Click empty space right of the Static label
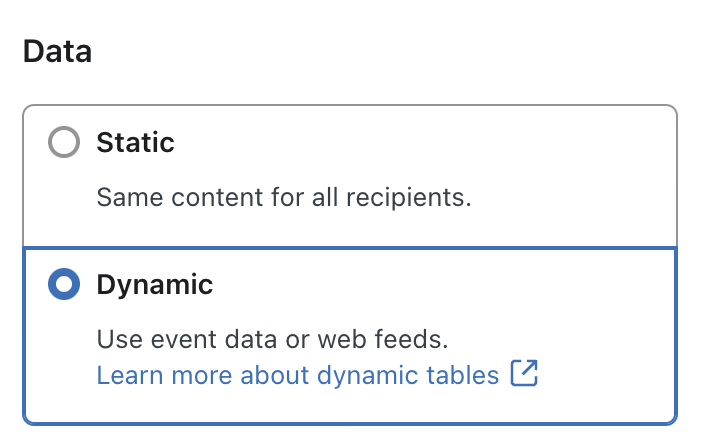702x442 pixels. coord(420,143)
